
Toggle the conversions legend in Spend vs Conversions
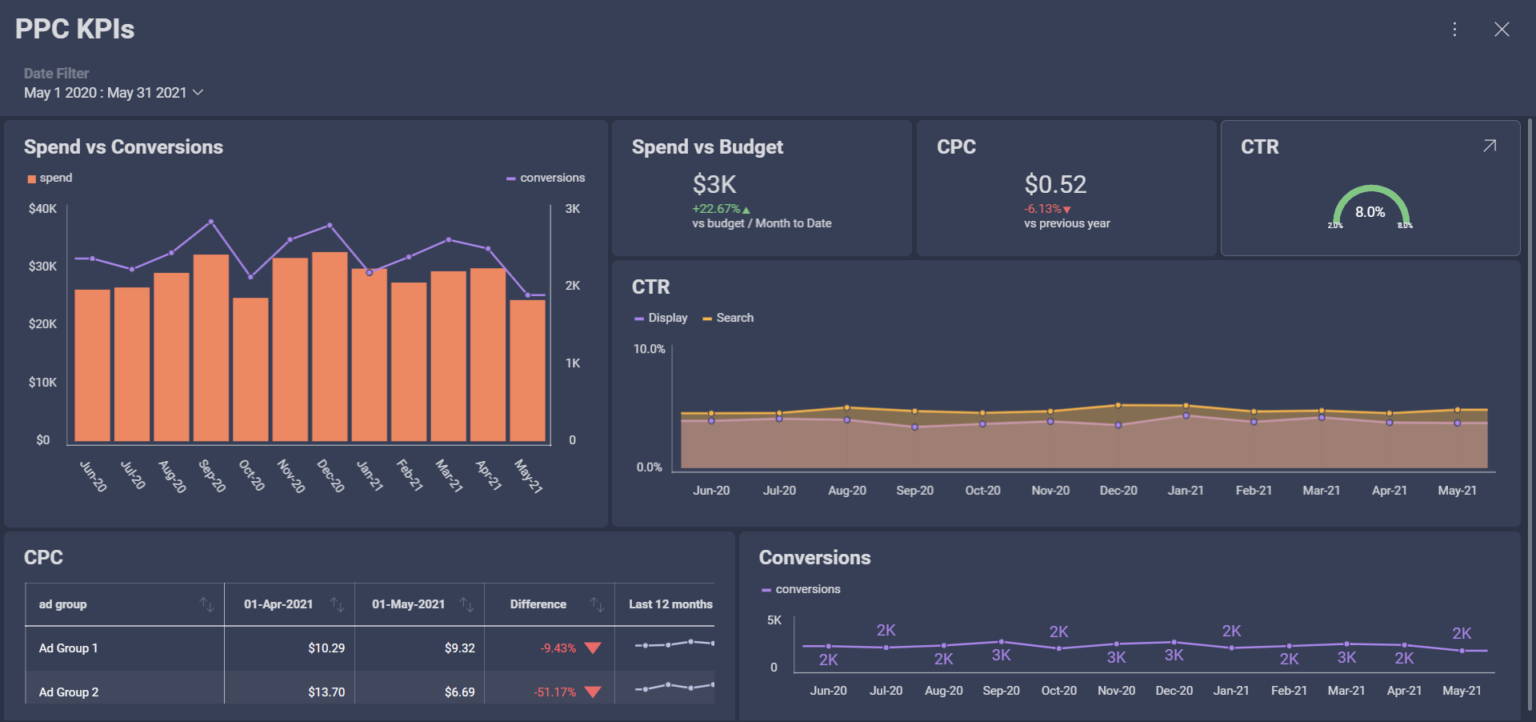click(x=544, y=177)
